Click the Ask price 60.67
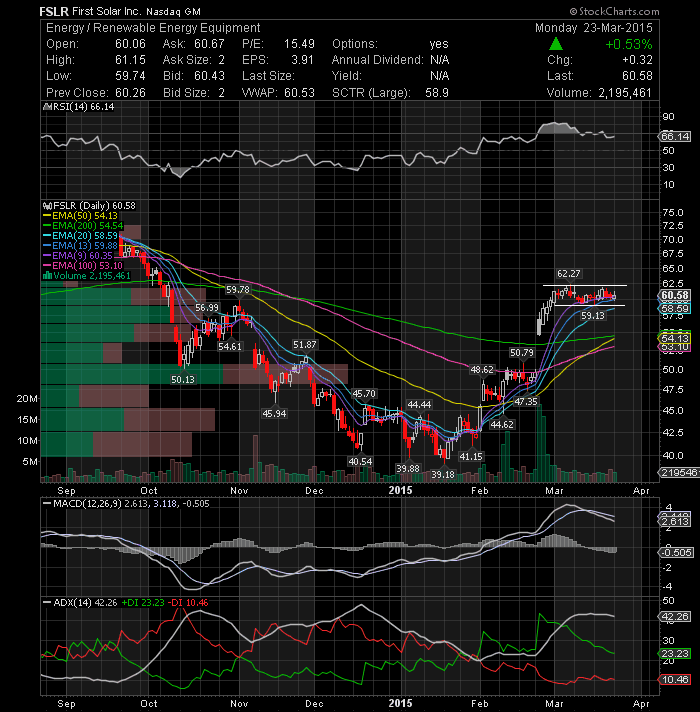This screenshot has height=712, width=700. point(209,44)
